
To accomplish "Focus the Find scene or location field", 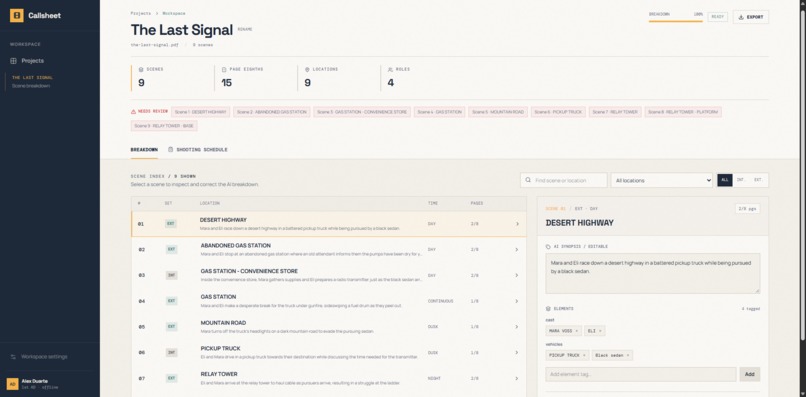I will coord(564,181).
